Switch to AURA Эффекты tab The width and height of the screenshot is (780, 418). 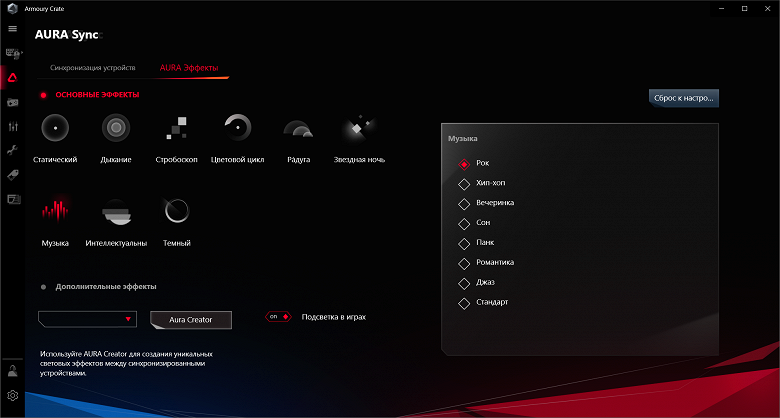click(189, 68)
